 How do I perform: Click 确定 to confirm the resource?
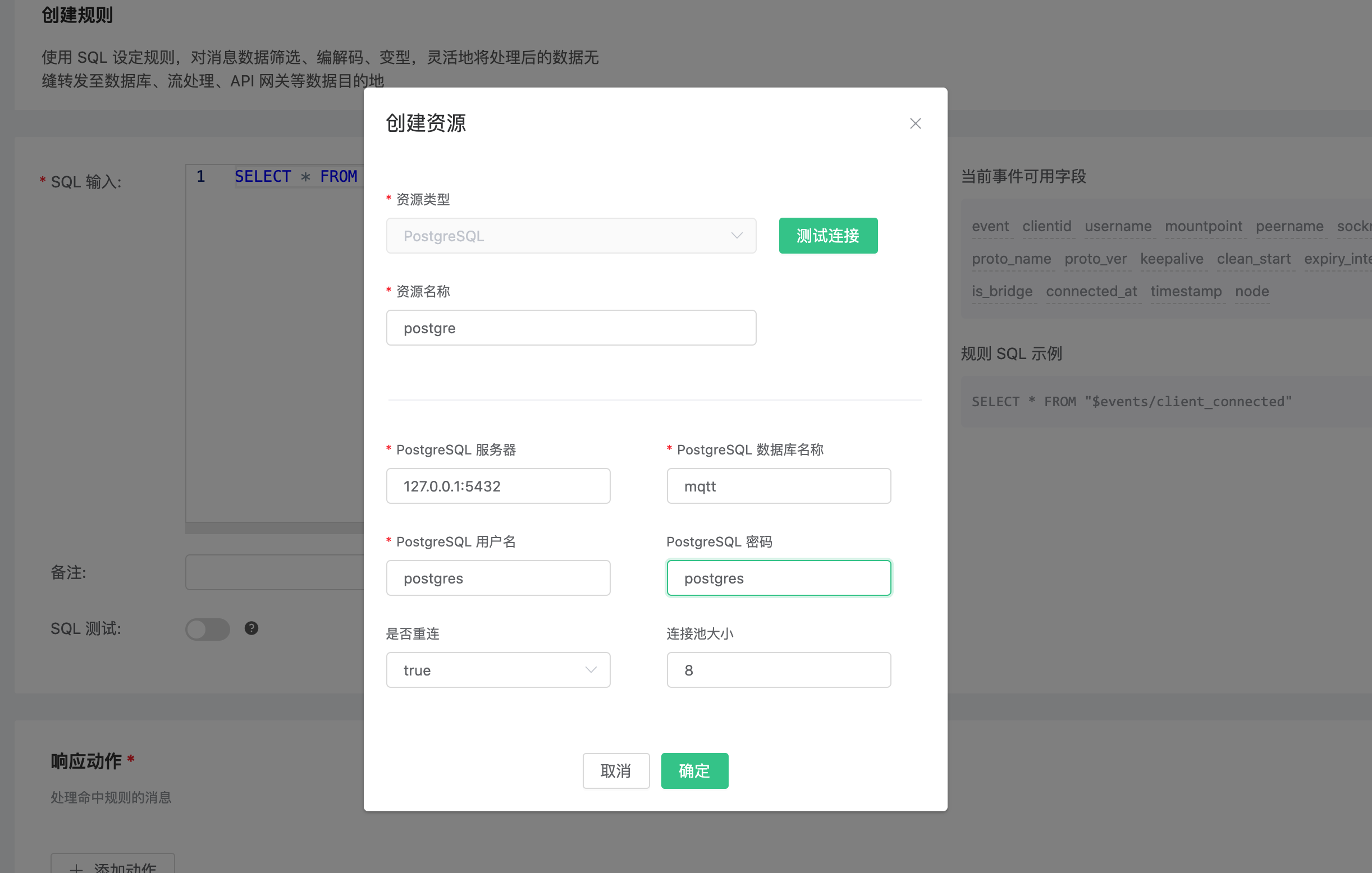(x=694, y=770)
